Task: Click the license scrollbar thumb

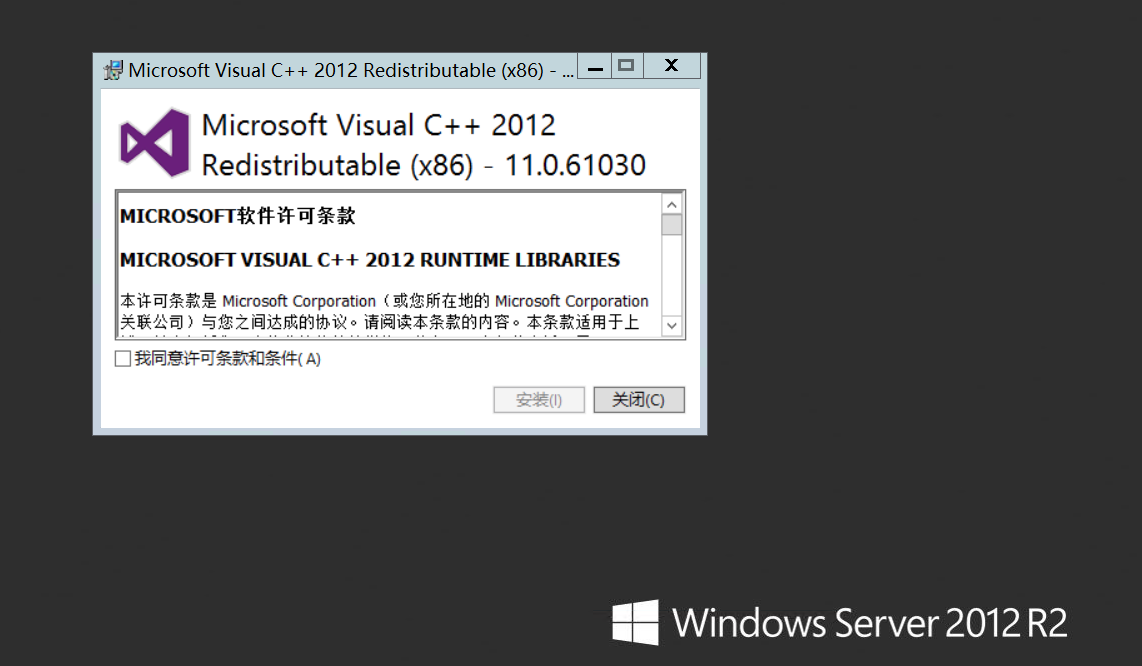Action: coord(672,225)
